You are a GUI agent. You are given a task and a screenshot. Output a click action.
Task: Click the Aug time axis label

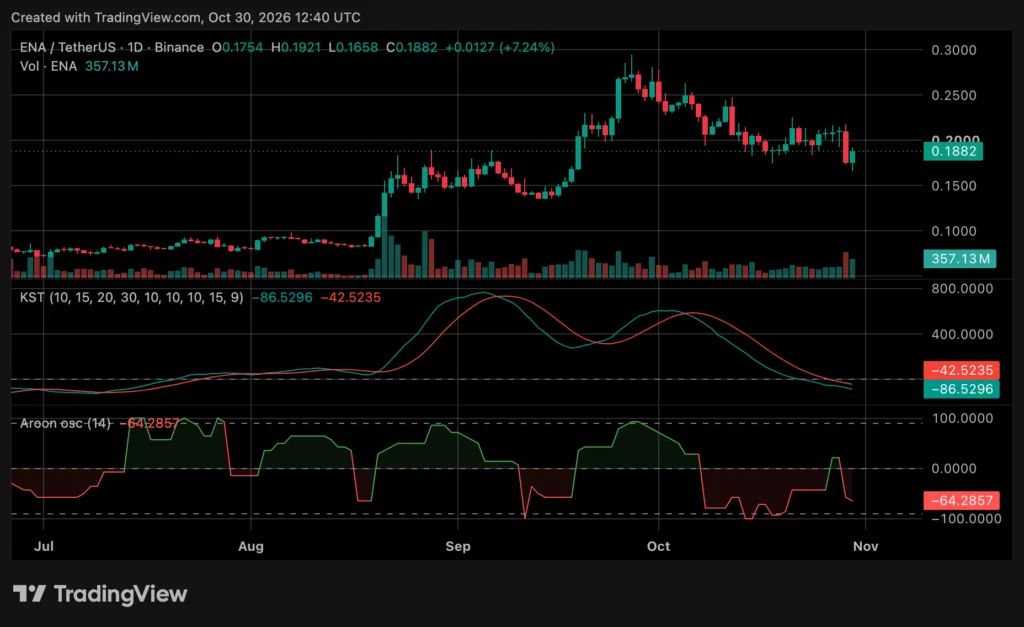pos(251,546)
